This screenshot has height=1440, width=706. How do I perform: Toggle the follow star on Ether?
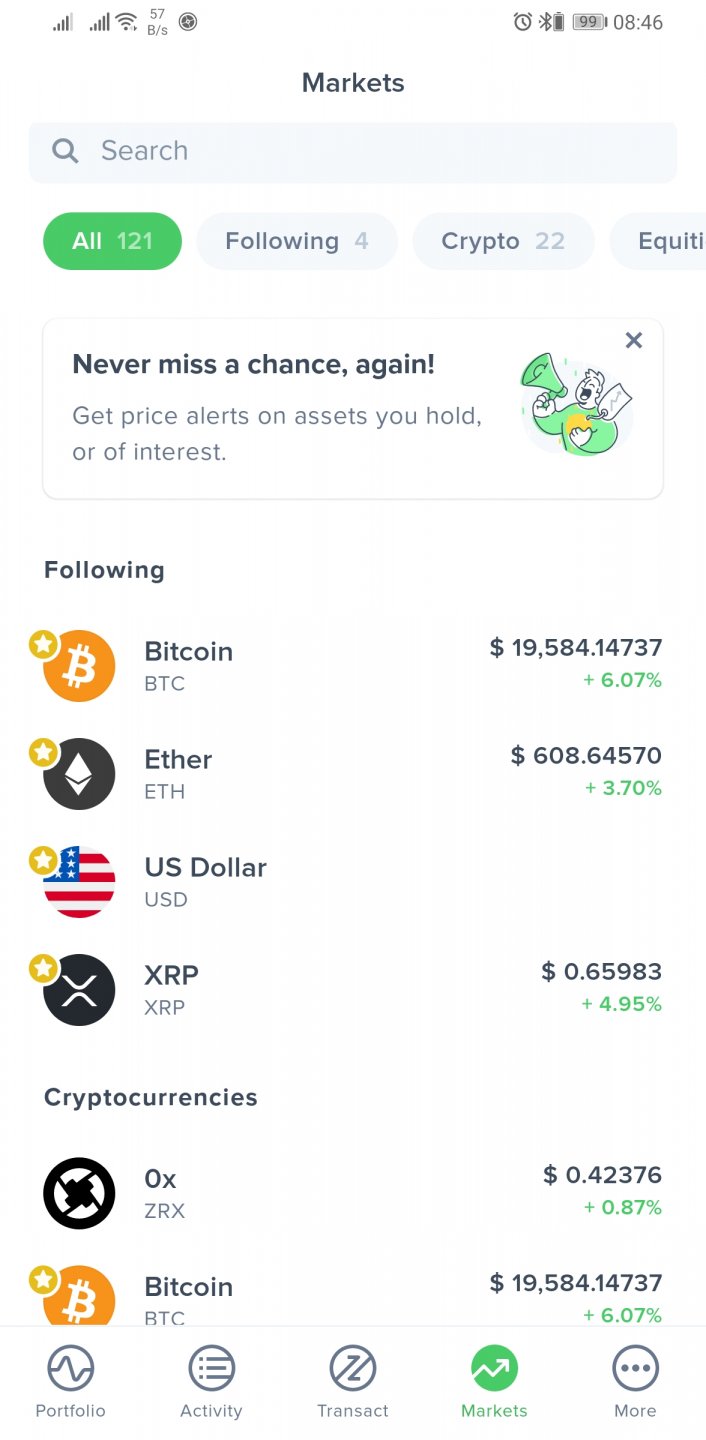(x=43, y=753)
